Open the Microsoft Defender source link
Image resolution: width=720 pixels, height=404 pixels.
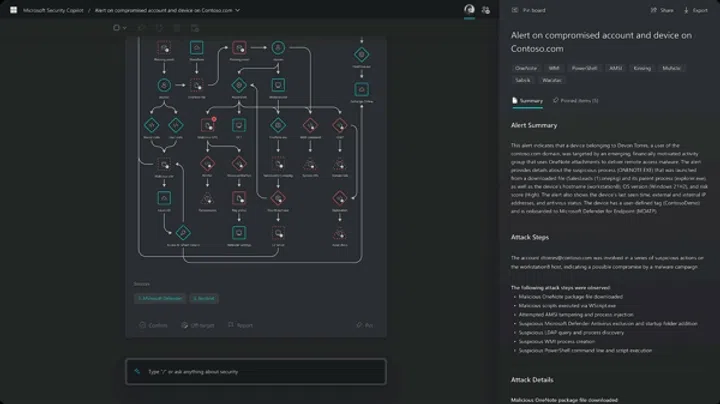159,298
